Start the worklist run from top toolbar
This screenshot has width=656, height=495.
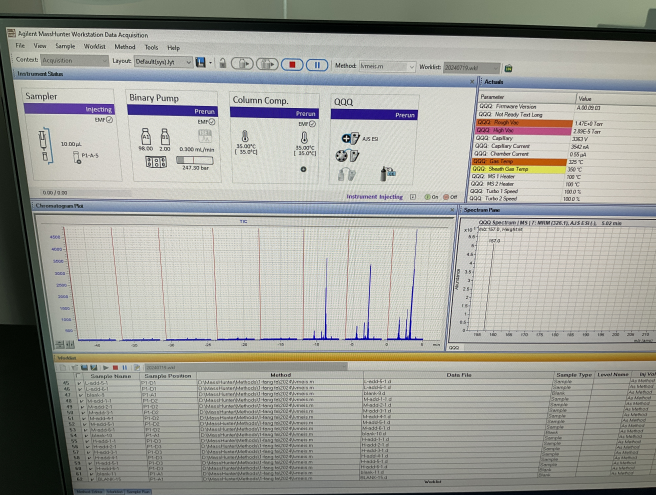point(267,64)
